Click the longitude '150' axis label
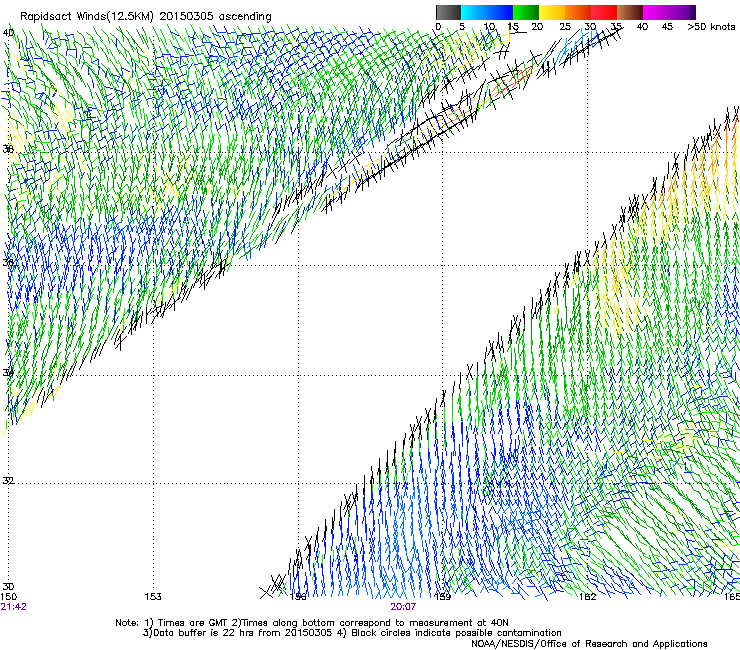Screen dimensions: 740x650 coord(9,596)
